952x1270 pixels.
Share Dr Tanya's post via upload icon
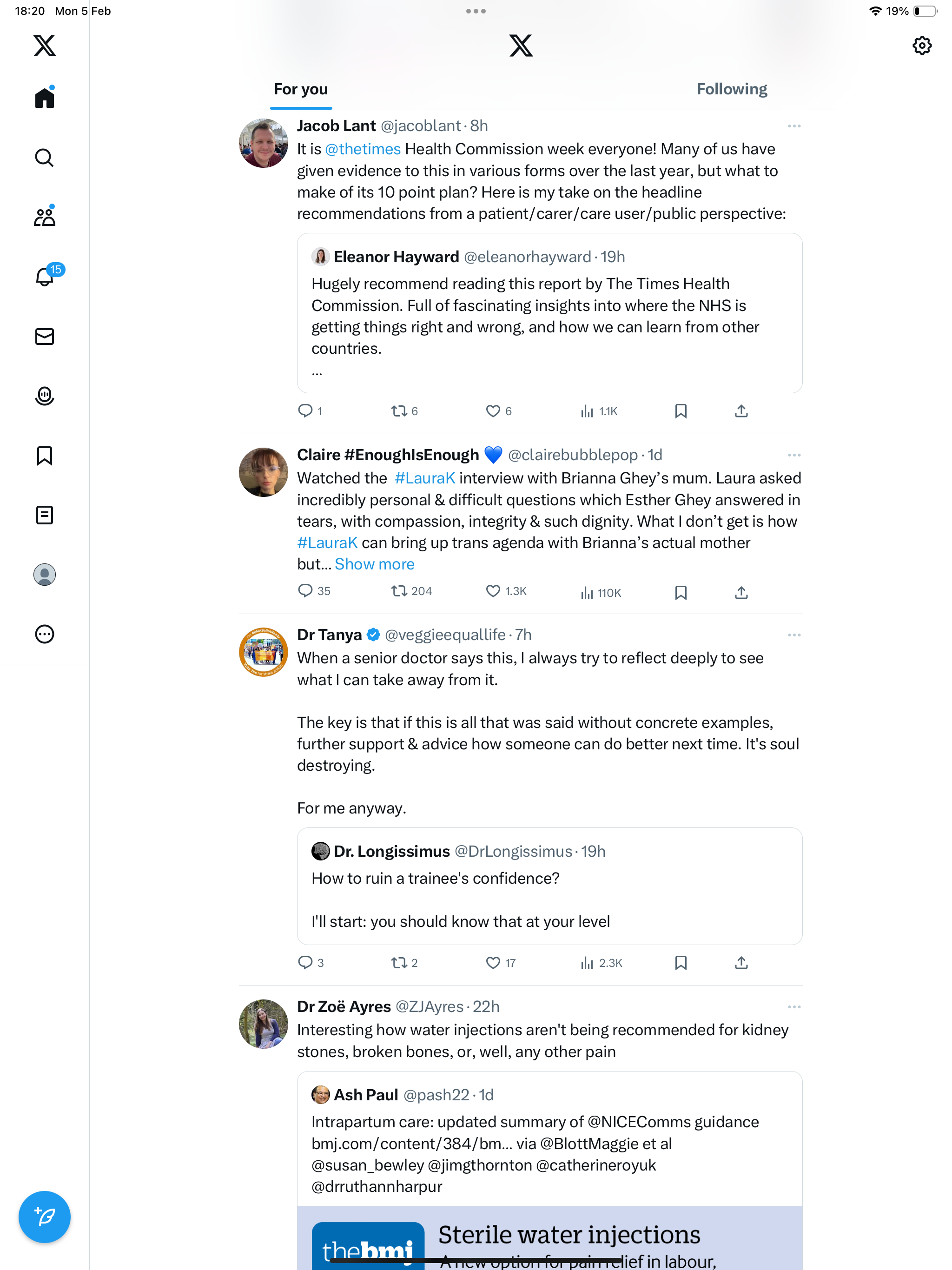pyautogui.click(x=741, y=963)
